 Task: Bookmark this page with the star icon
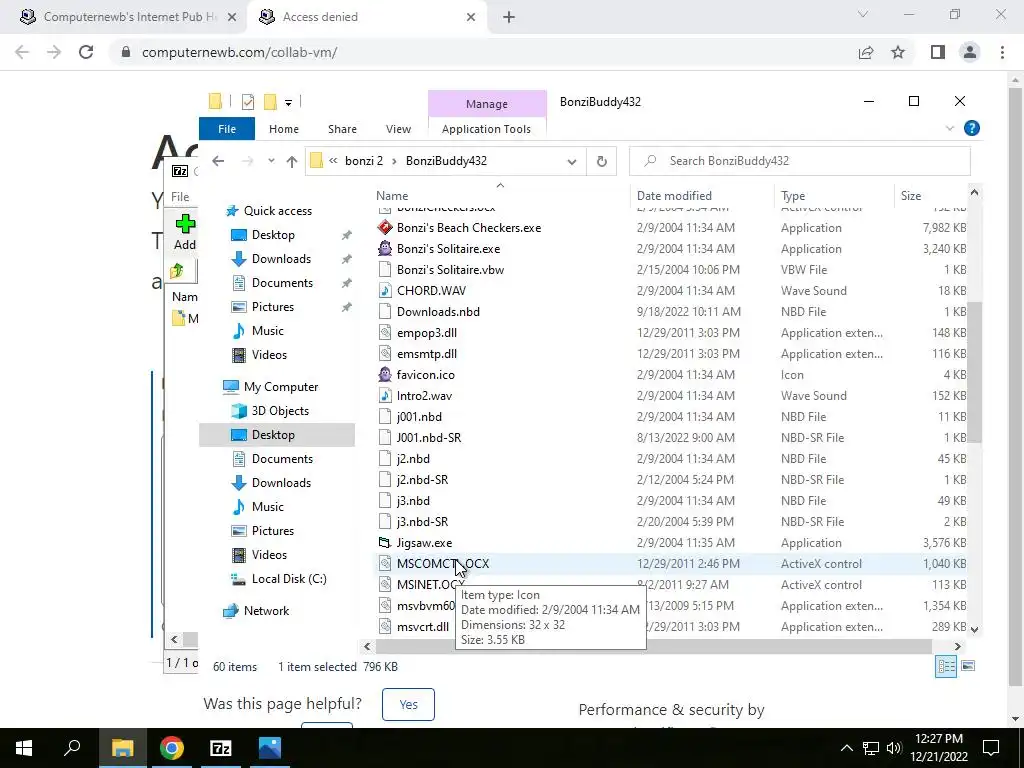pos(898,52)
